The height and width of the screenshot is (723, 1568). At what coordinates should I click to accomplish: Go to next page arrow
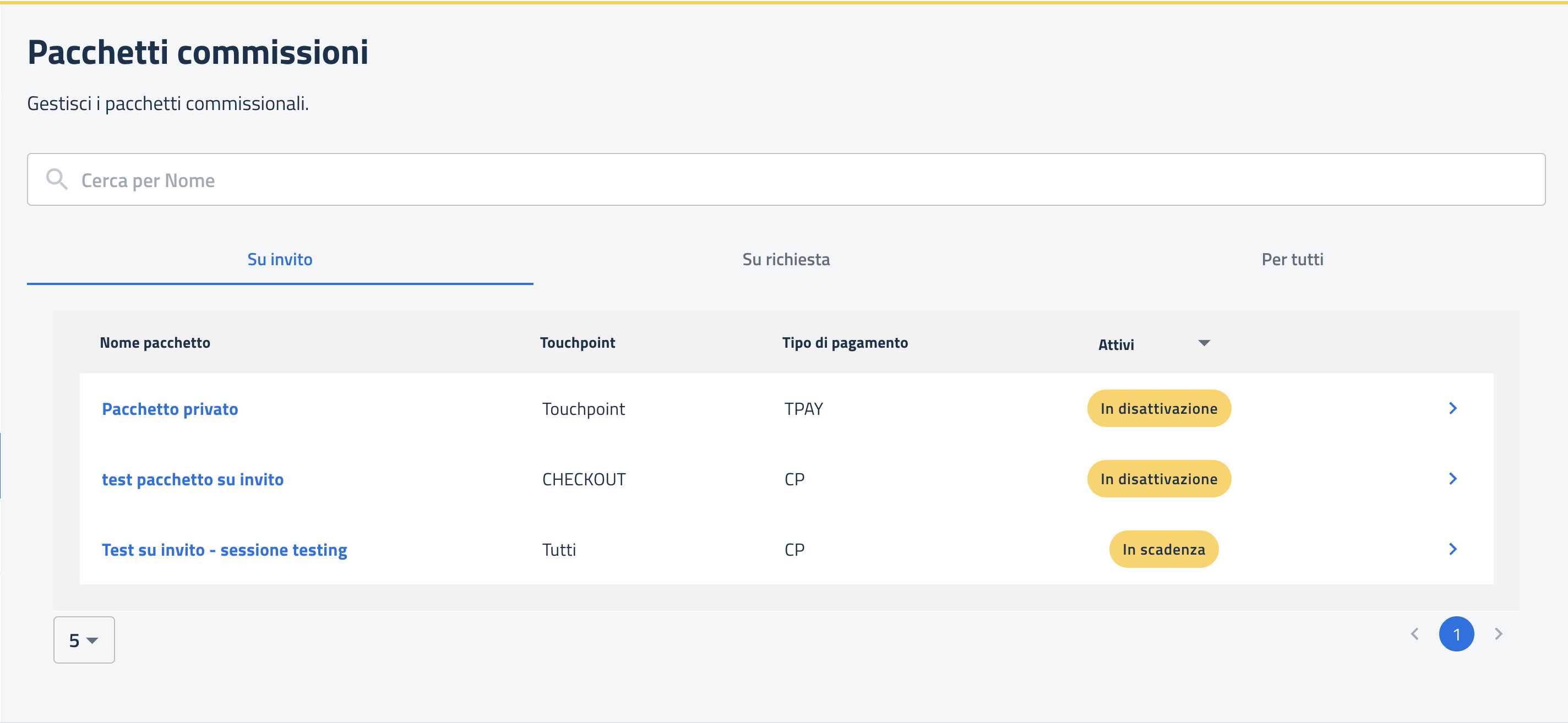coord(1498,634)
